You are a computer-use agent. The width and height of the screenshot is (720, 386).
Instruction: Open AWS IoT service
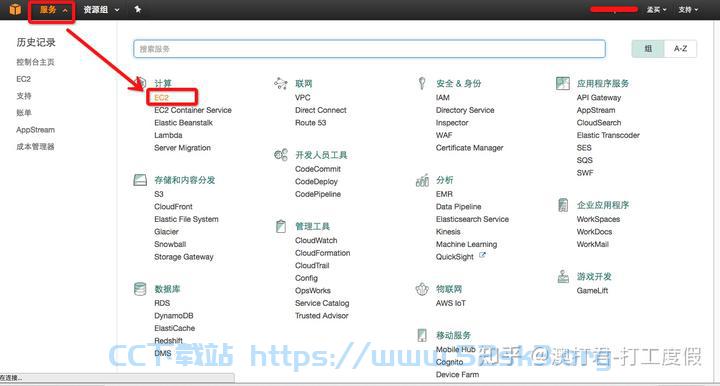[450, 303]
